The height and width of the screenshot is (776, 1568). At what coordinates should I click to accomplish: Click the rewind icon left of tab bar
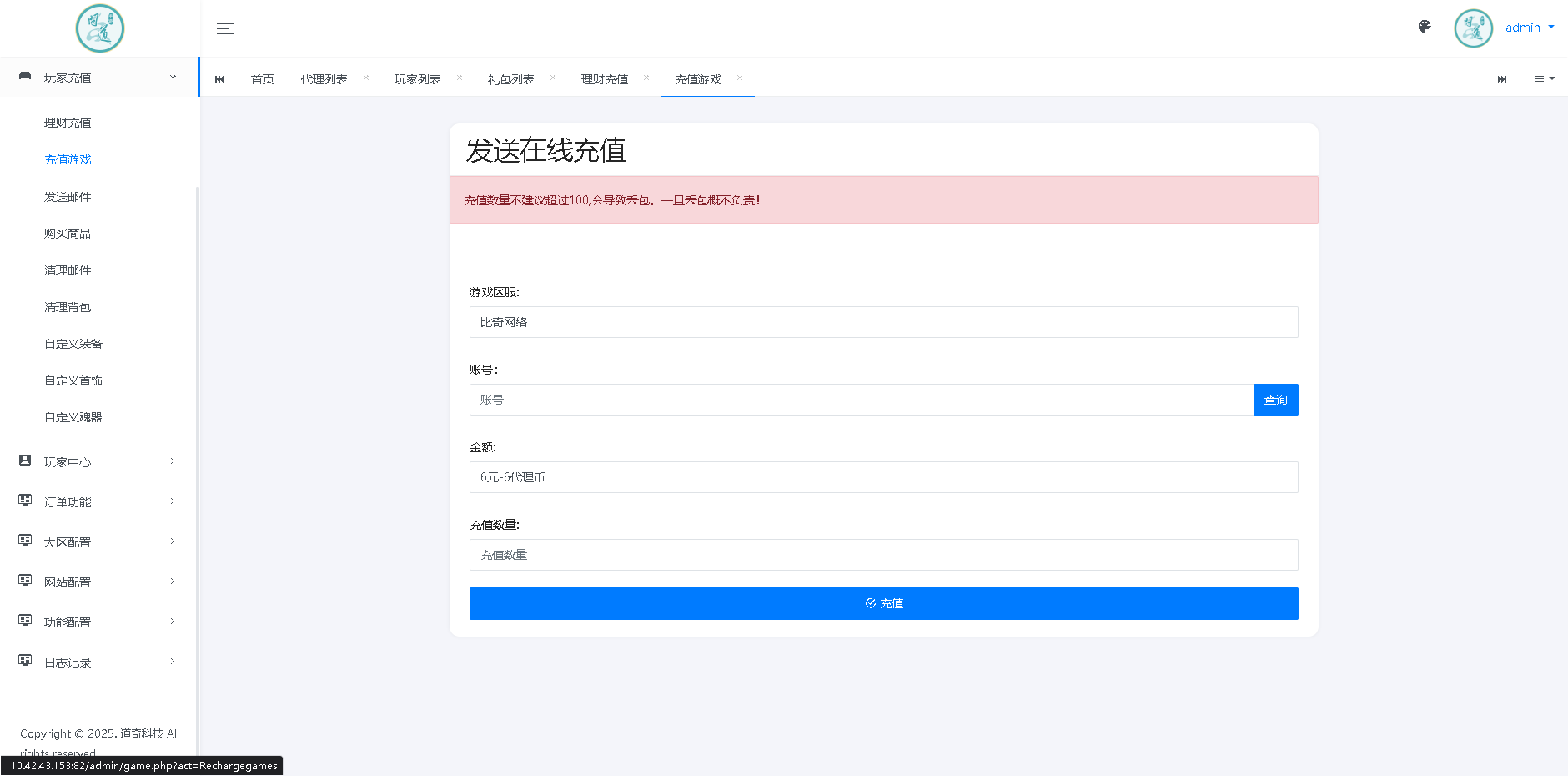(219, 78)
